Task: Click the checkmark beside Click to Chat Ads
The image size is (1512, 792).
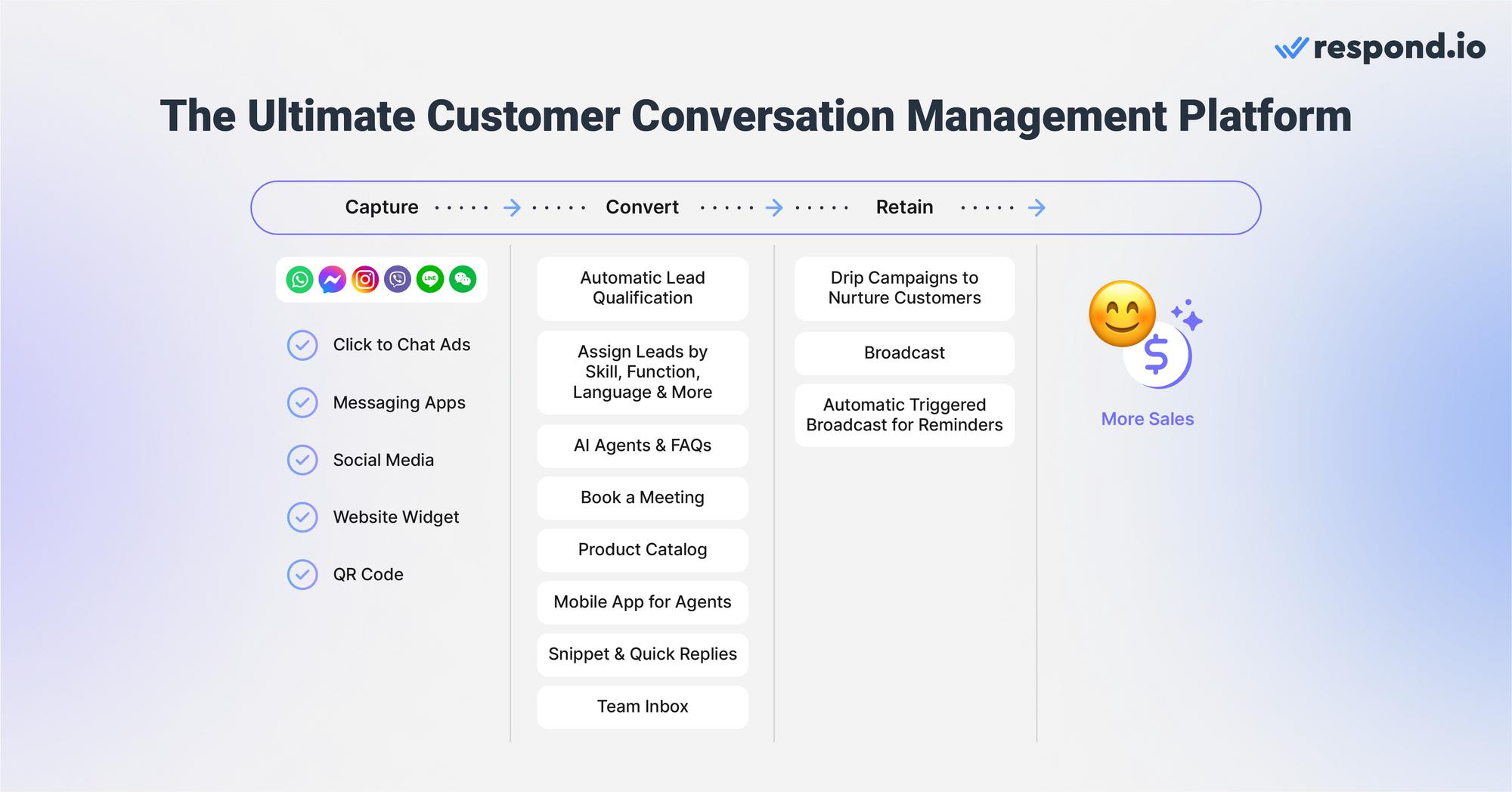Action: click(302, 345)
